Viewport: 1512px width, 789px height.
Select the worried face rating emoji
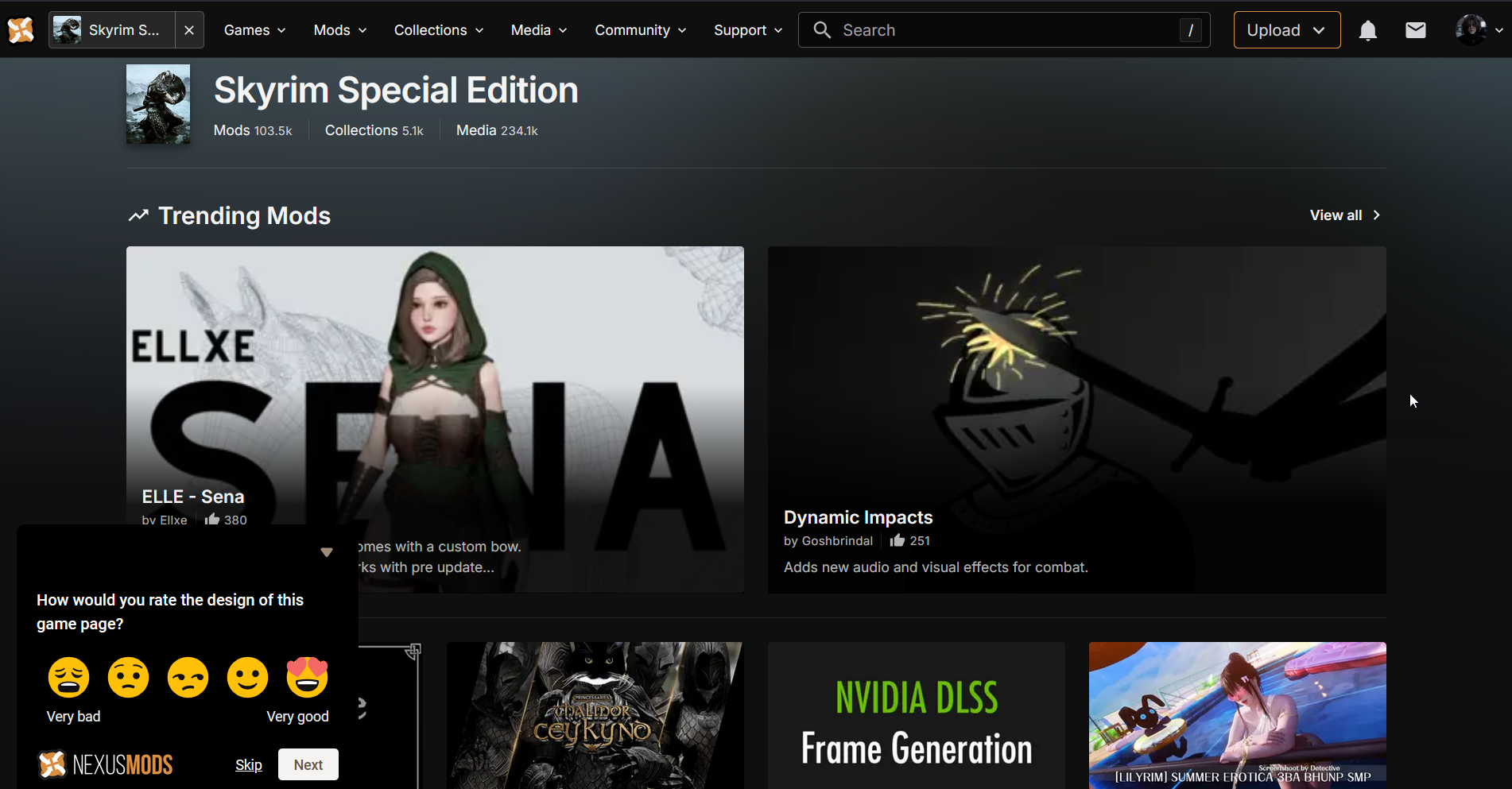point(129,678)
